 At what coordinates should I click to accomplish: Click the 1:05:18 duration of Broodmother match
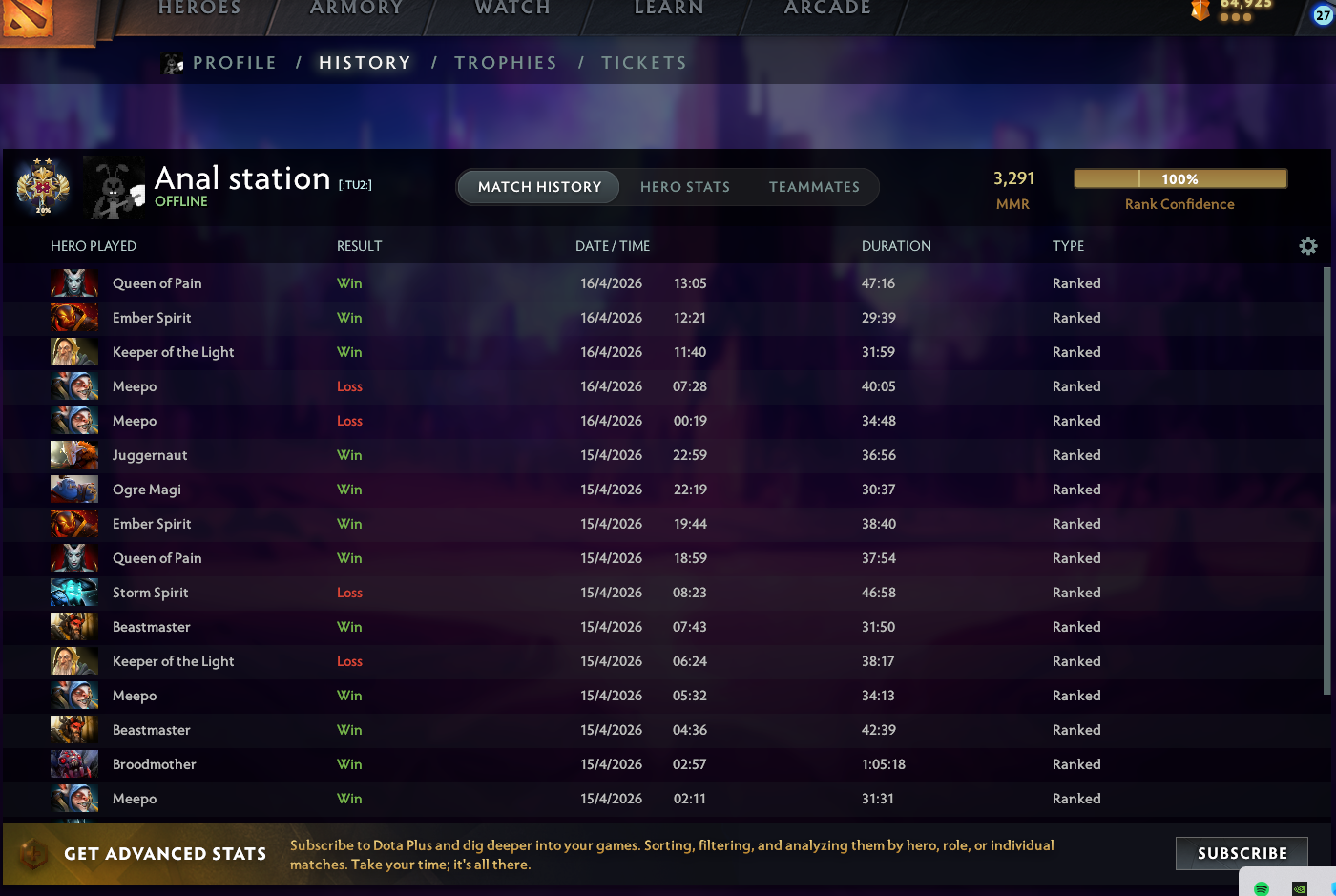[884, 764]
